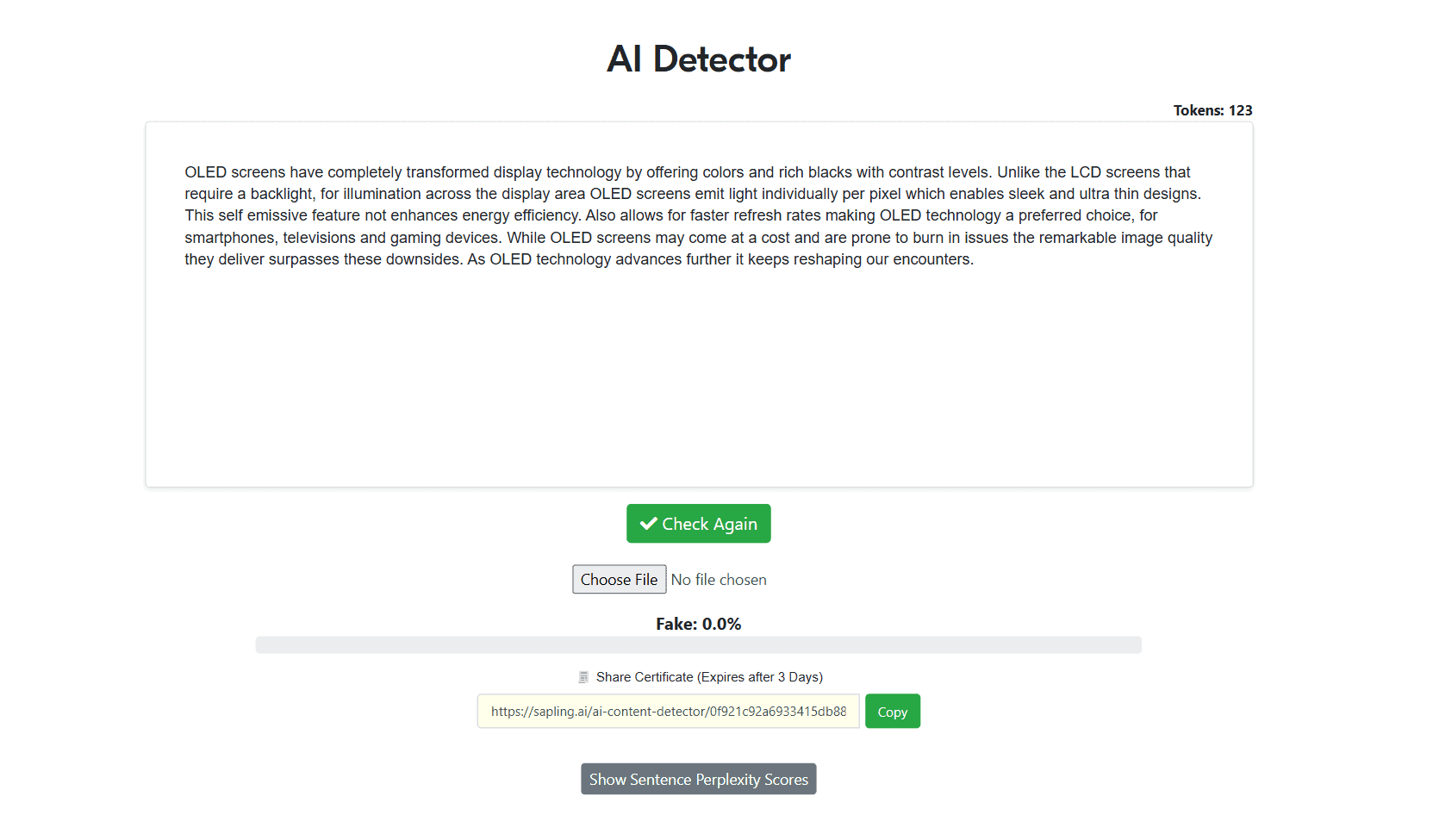Click the checkmark icon in Check Again
Image resolution: width=1433 pixels, height=840 pixels.
point(649,524)
